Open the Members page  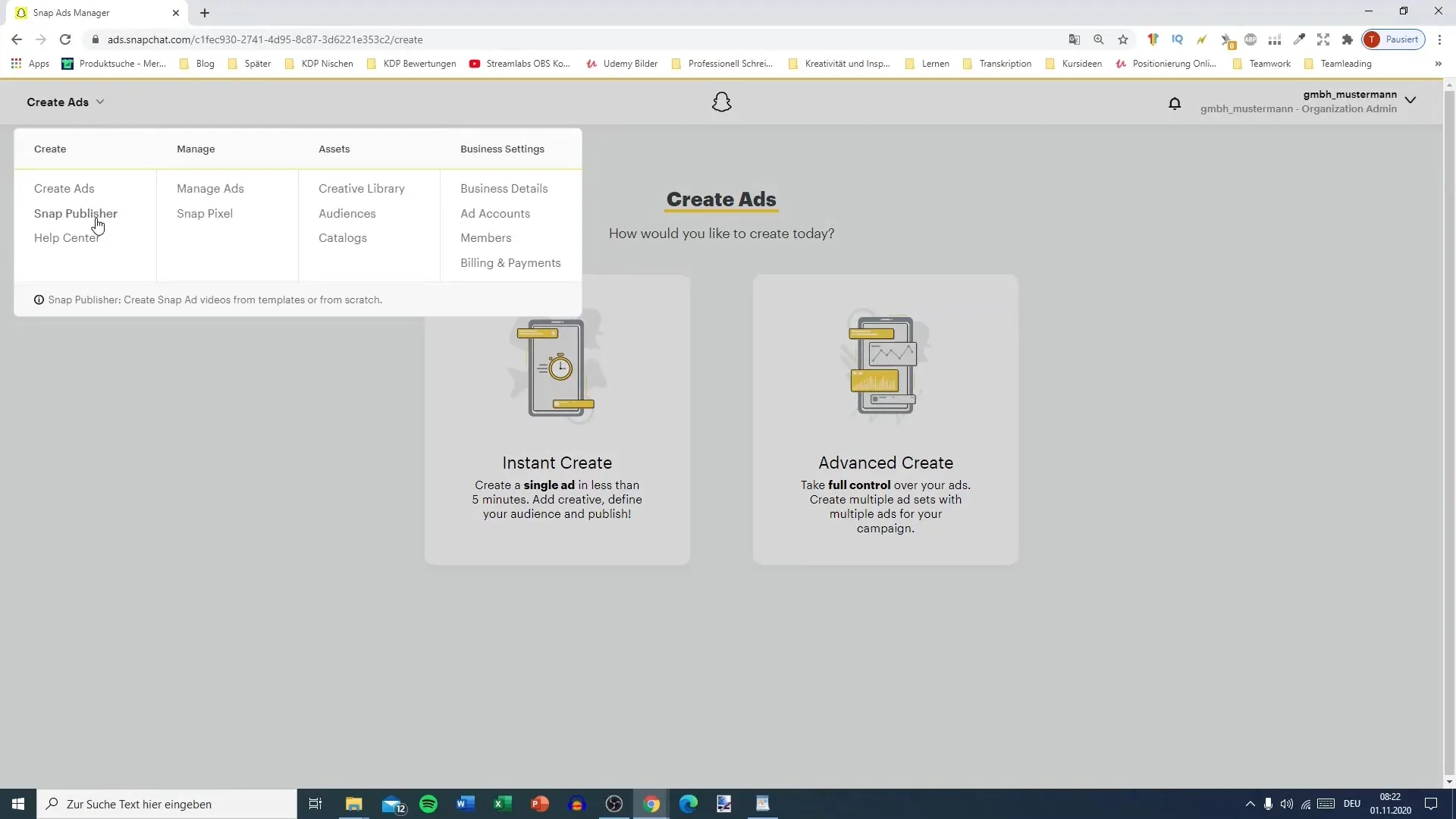point(486,237)
